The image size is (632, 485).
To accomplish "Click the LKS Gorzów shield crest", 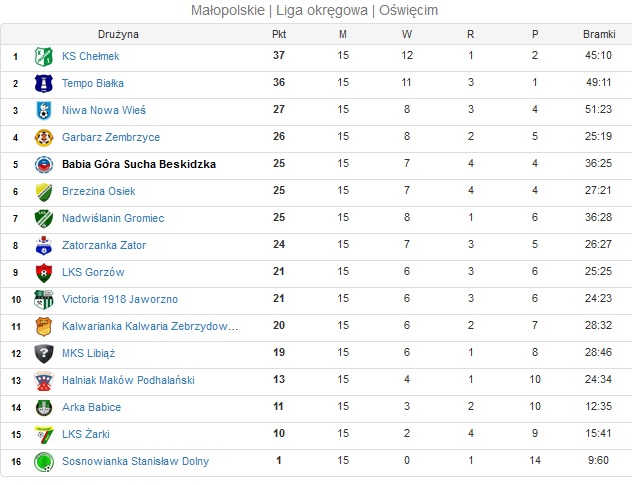I will tap(44, 273).
